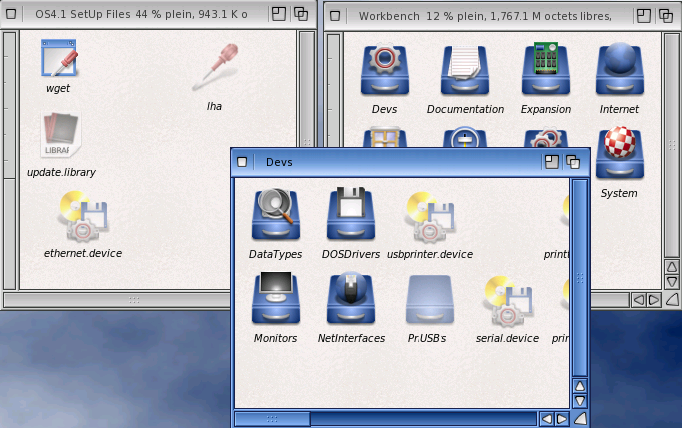This screenshot has width=682, height=428.
Task: Click the OS4.1 SetUp Files title text
Action: coord(141,14)
